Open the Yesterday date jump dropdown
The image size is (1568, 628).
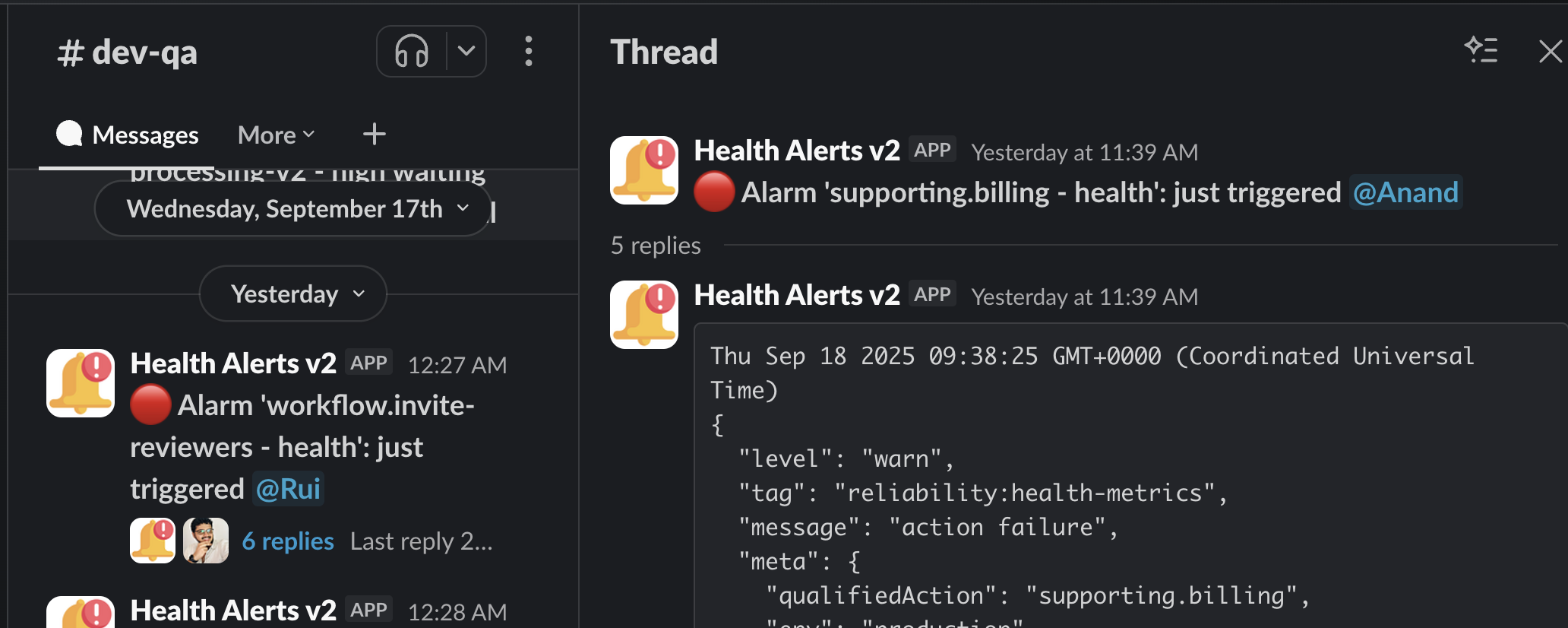[293, 294]
